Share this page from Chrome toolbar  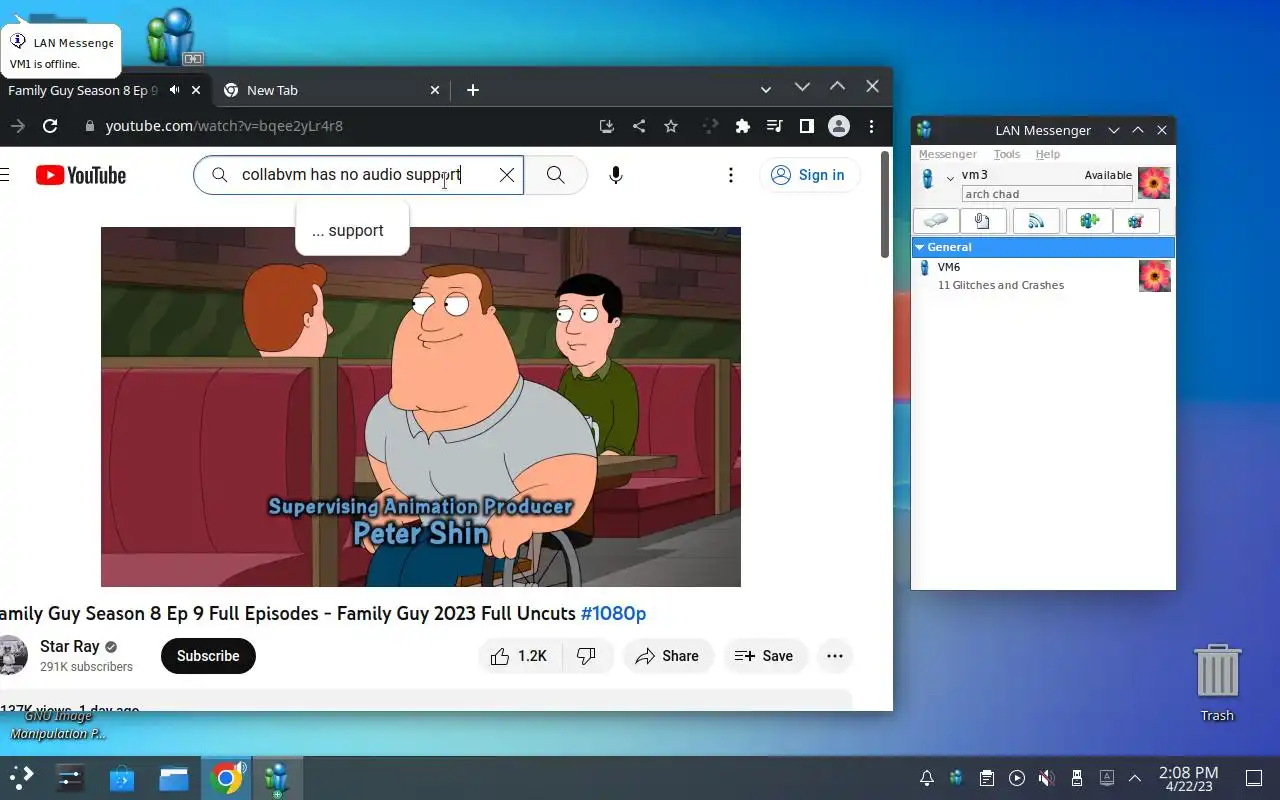point(639,126)
